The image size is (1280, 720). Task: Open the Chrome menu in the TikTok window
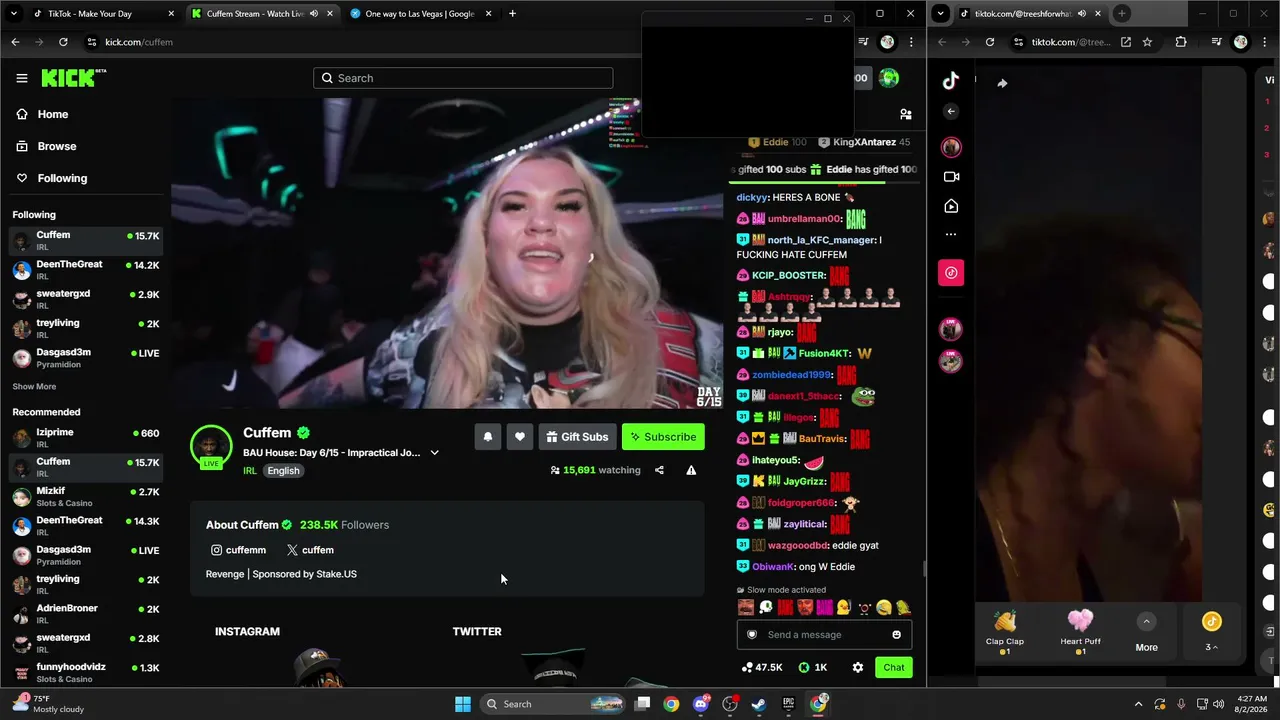coord(1265,42)
